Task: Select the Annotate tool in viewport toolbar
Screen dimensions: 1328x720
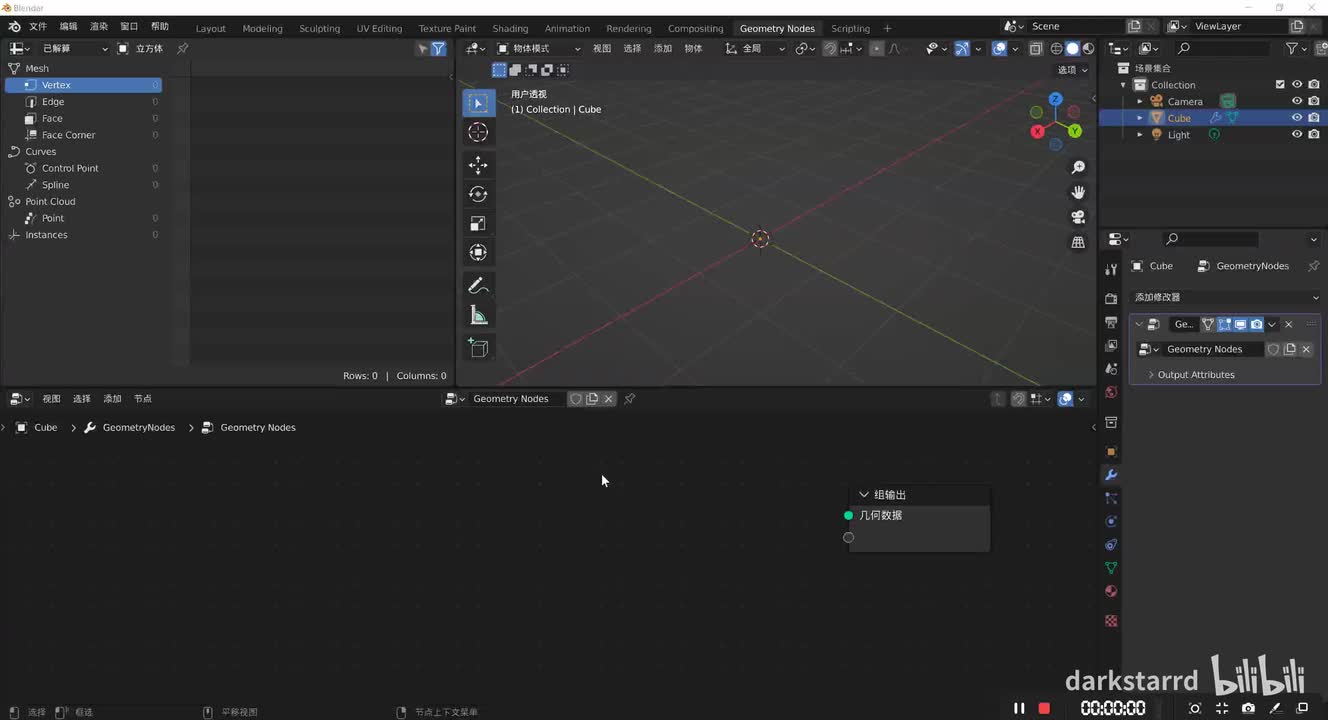Action: coord(478,286)
